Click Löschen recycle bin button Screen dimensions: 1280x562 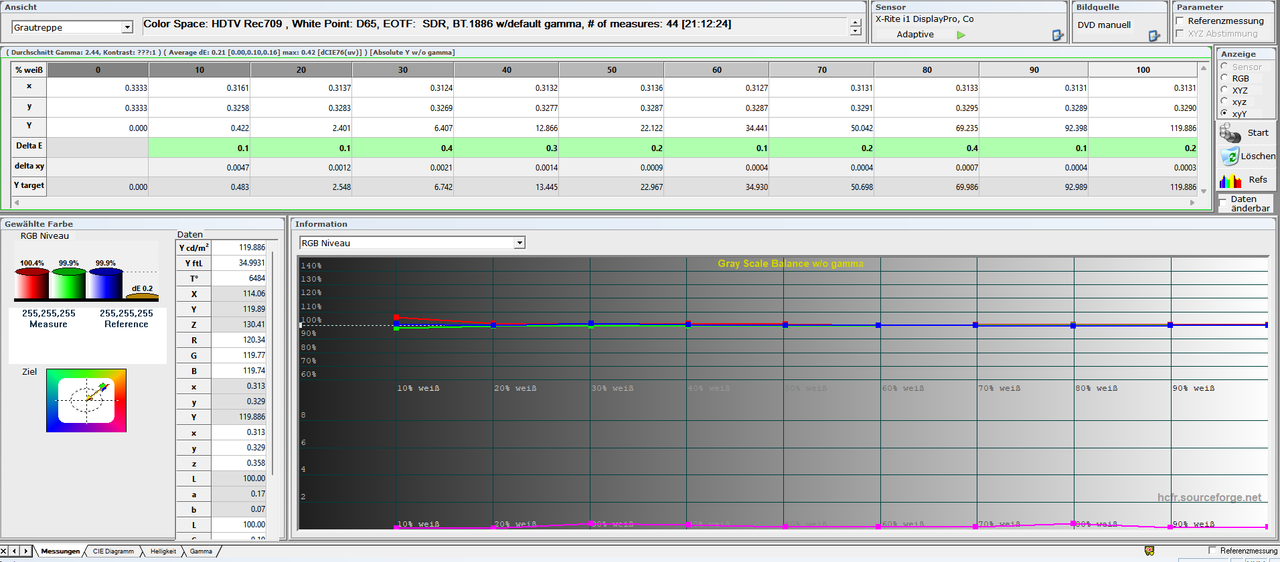1246,157
